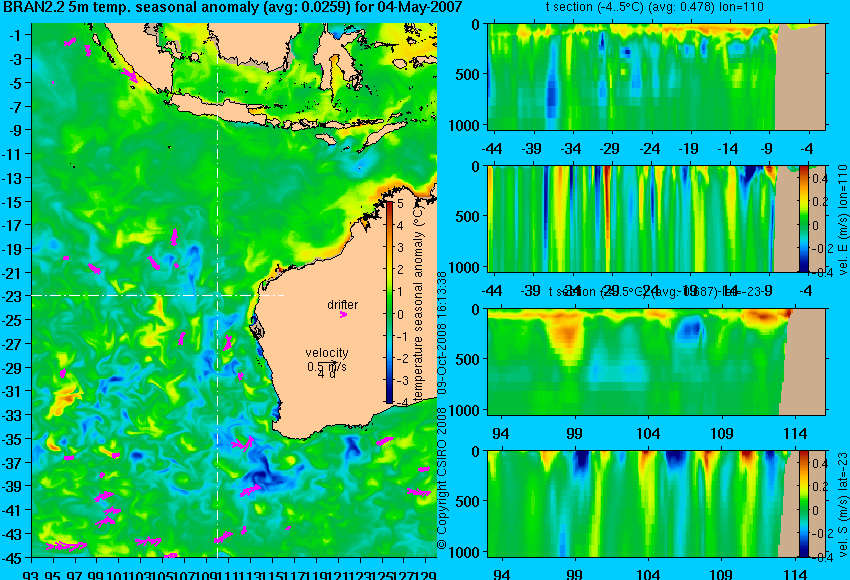
Task: Click '-44' below the top temperature section
Action: point(492,149)
